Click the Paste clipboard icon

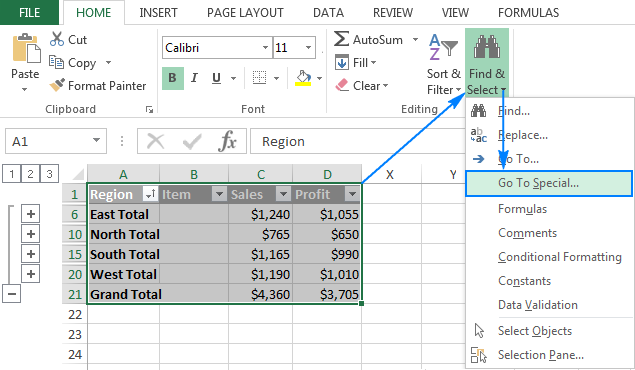pos(26,48)
